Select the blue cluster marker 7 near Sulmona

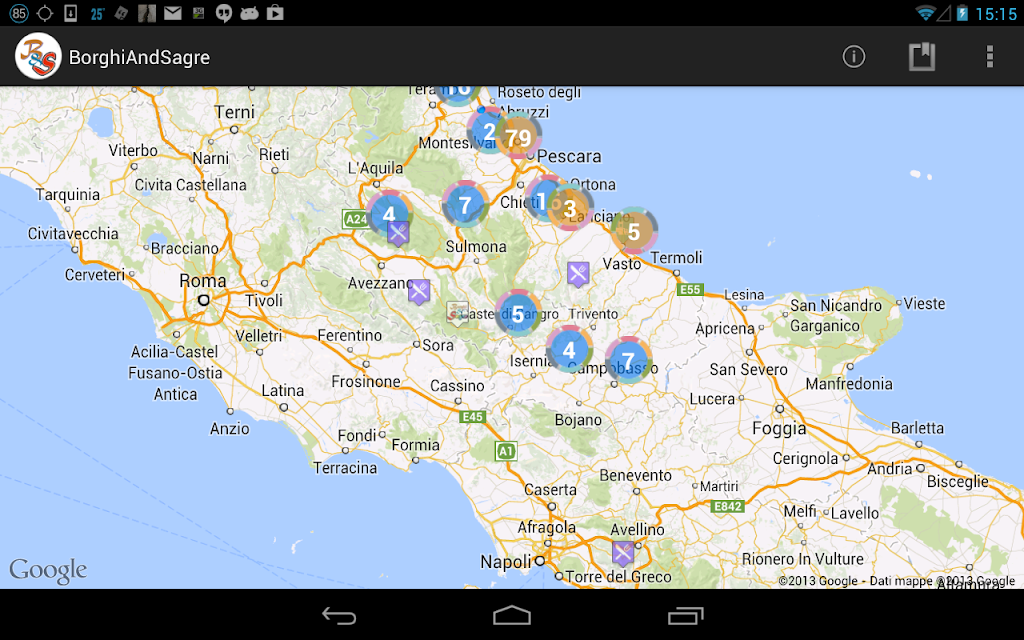tap(465, 205)
